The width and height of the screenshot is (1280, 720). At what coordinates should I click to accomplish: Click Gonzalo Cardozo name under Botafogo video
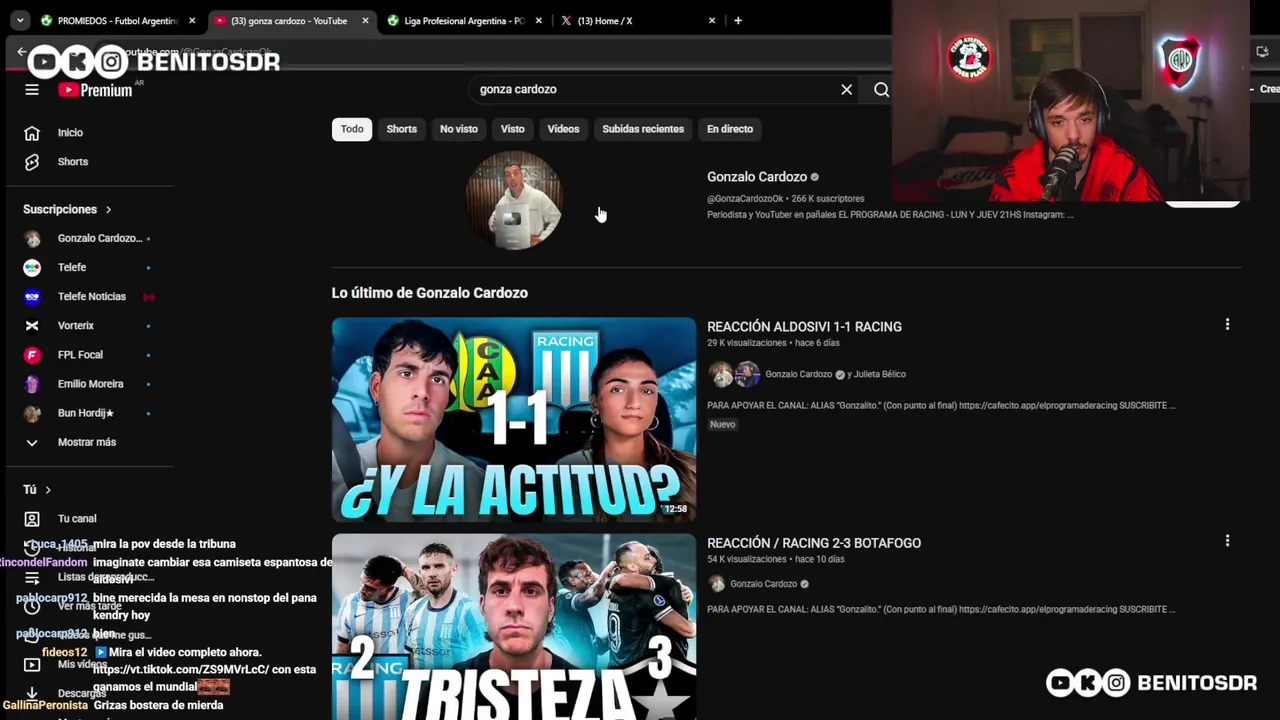pyautogui.click(x=763, y=584)
